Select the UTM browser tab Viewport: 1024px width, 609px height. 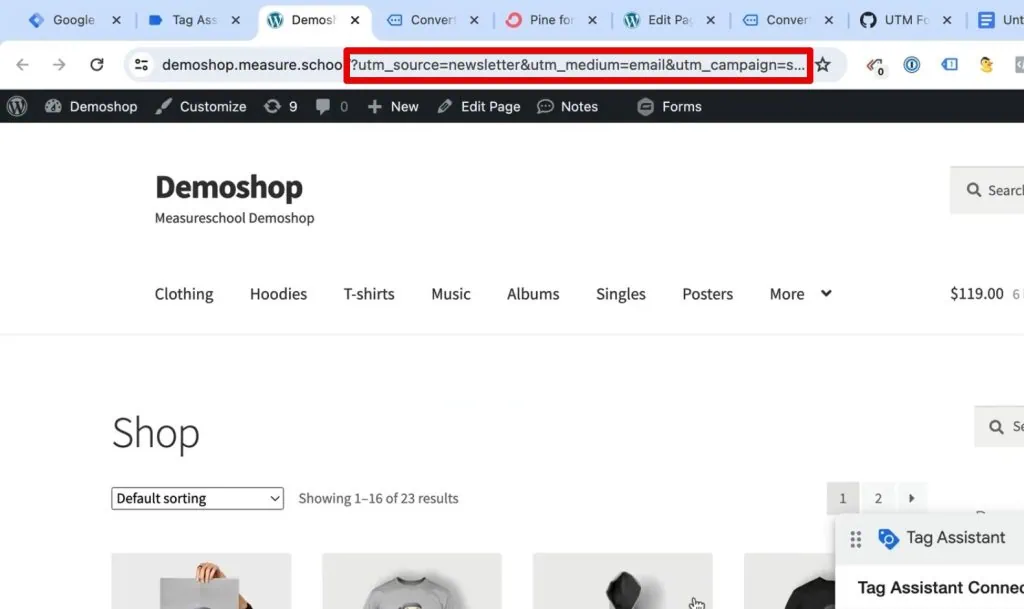[905, 18]
